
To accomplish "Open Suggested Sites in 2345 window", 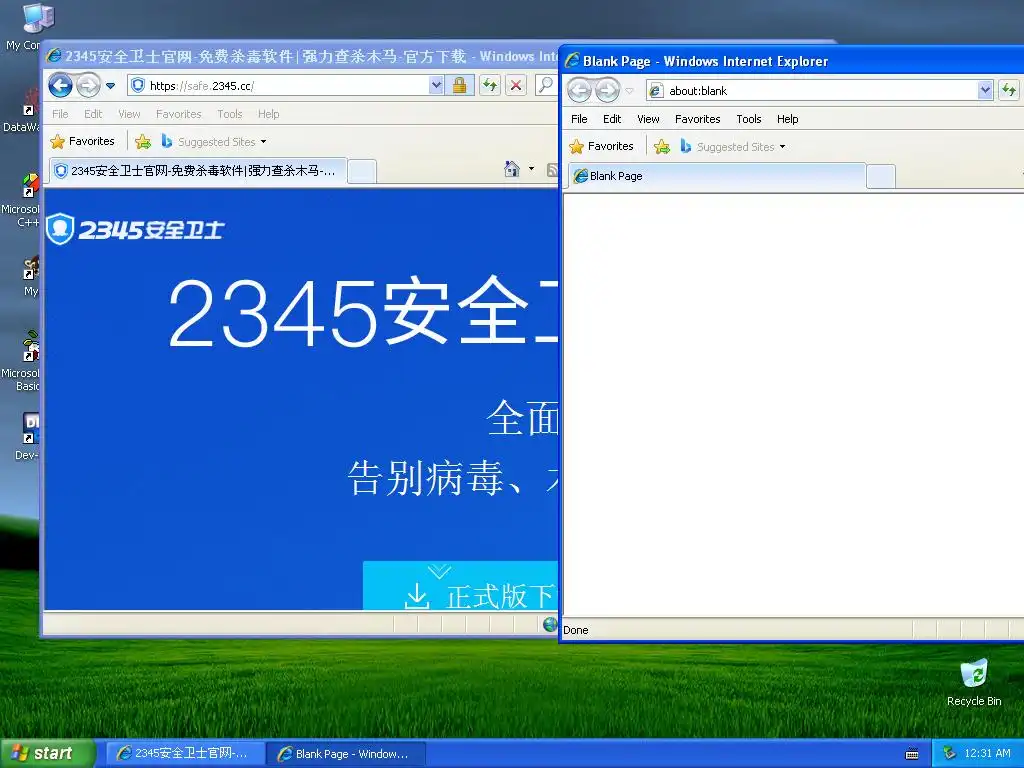I will point(214,142).
